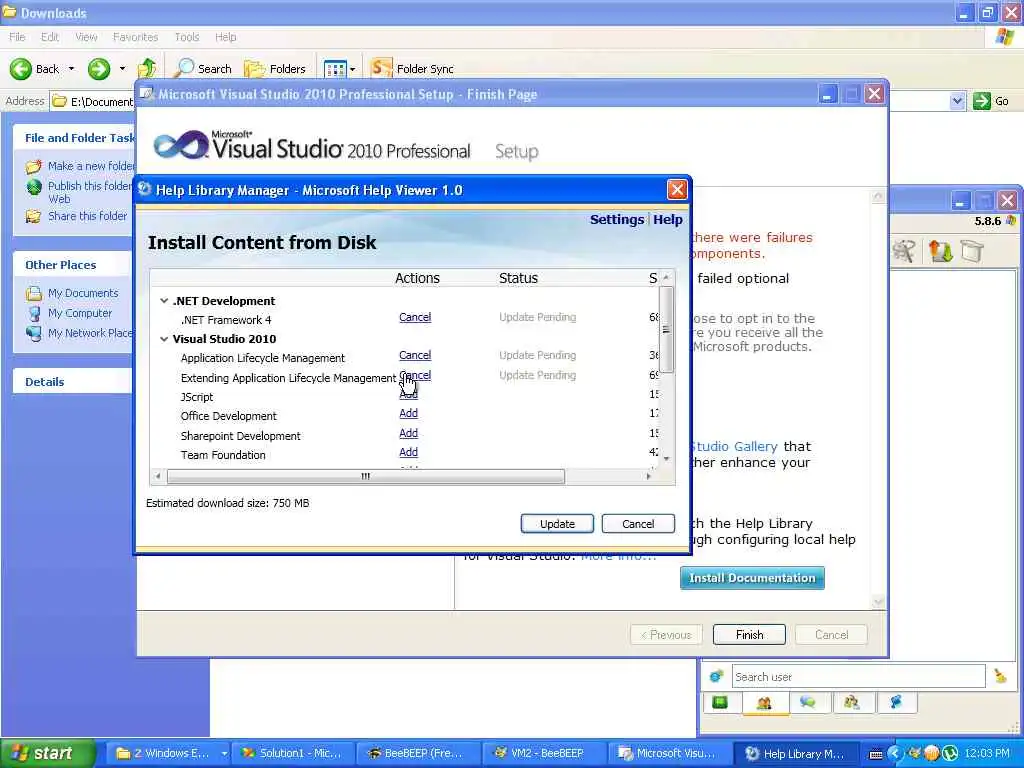Open My Documents in Other Places

pos(72,293)
